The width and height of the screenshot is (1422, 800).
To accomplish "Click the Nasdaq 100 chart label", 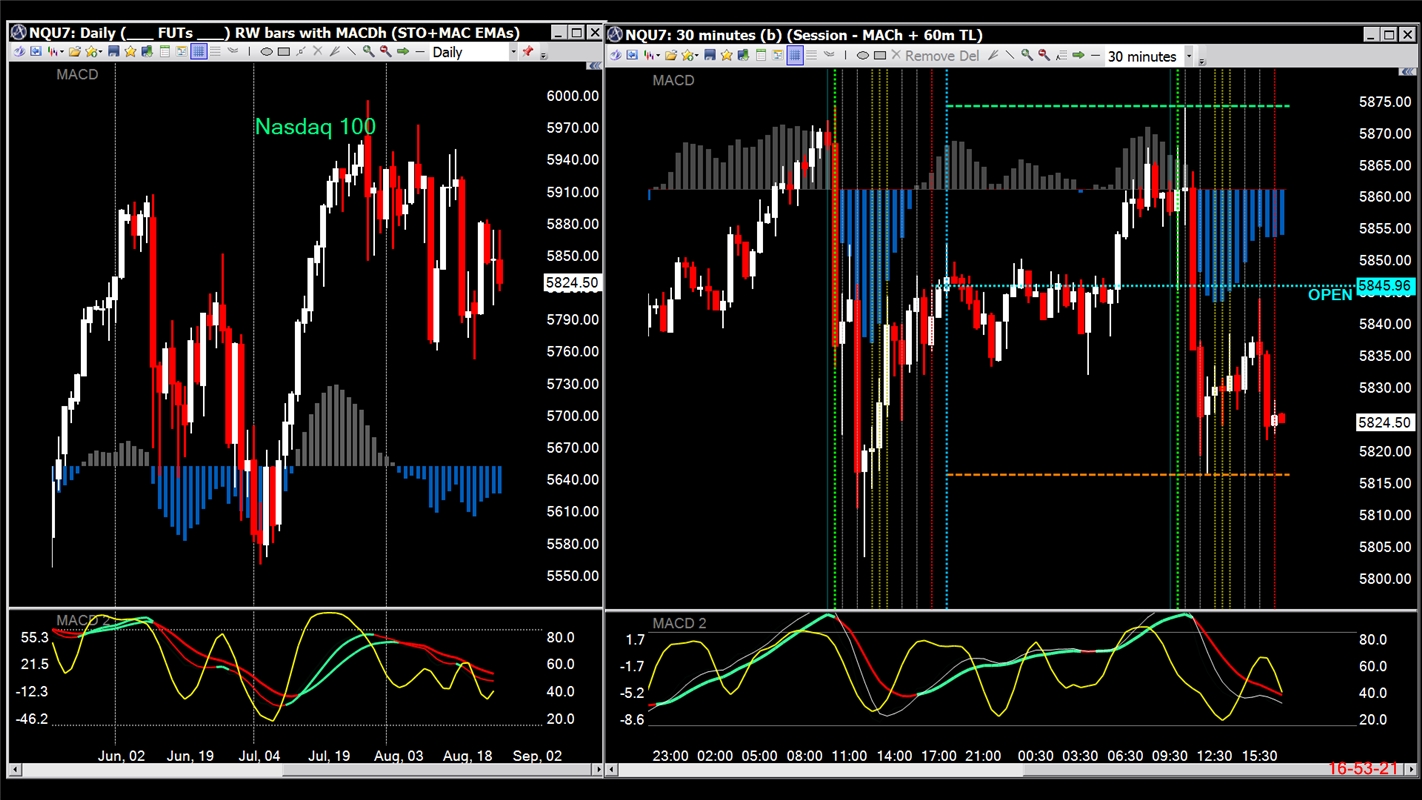I will pos(315,126).
